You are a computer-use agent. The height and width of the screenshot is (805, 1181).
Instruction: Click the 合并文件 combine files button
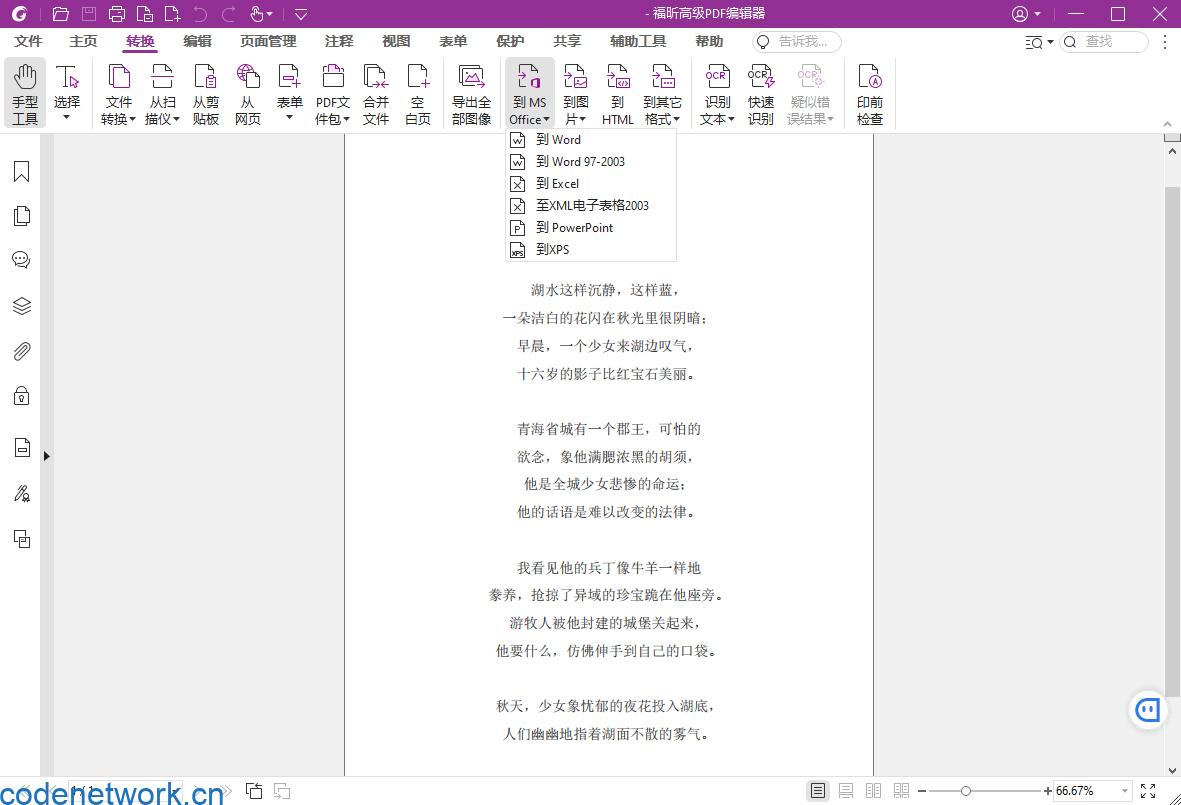click(x=376, y=92)
